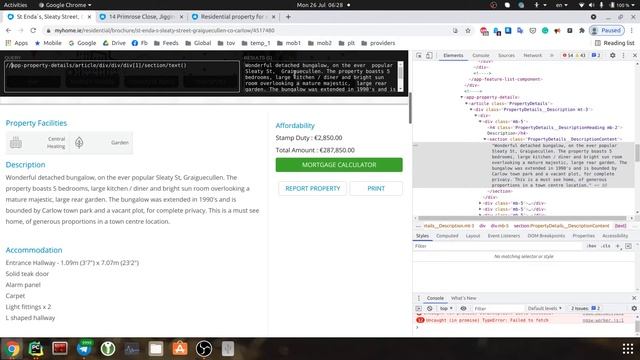
Task: Open a new browser tab with plus
Action: coord(288,17)
